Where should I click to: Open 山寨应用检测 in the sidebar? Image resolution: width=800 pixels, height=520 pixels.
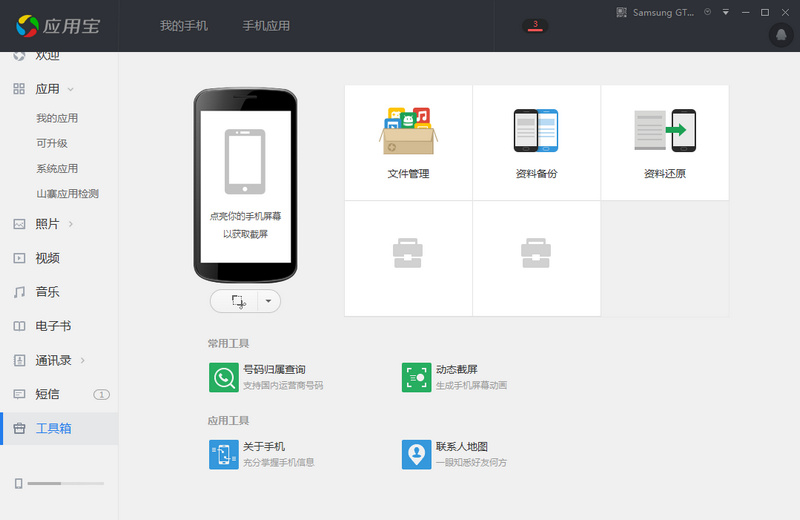[x=67, y=194]
